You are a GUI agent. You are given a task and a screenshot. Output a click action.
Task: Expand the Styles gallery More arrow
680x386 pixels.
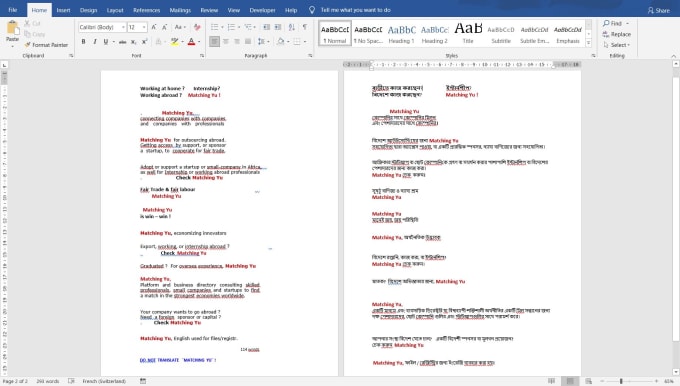(x=588, y=43)
